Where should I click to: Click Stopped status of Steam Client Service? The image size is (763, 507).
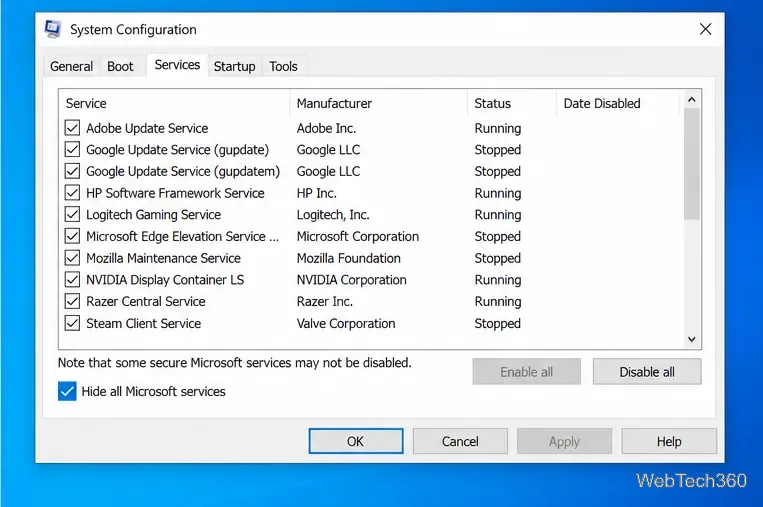click(497, 323)
